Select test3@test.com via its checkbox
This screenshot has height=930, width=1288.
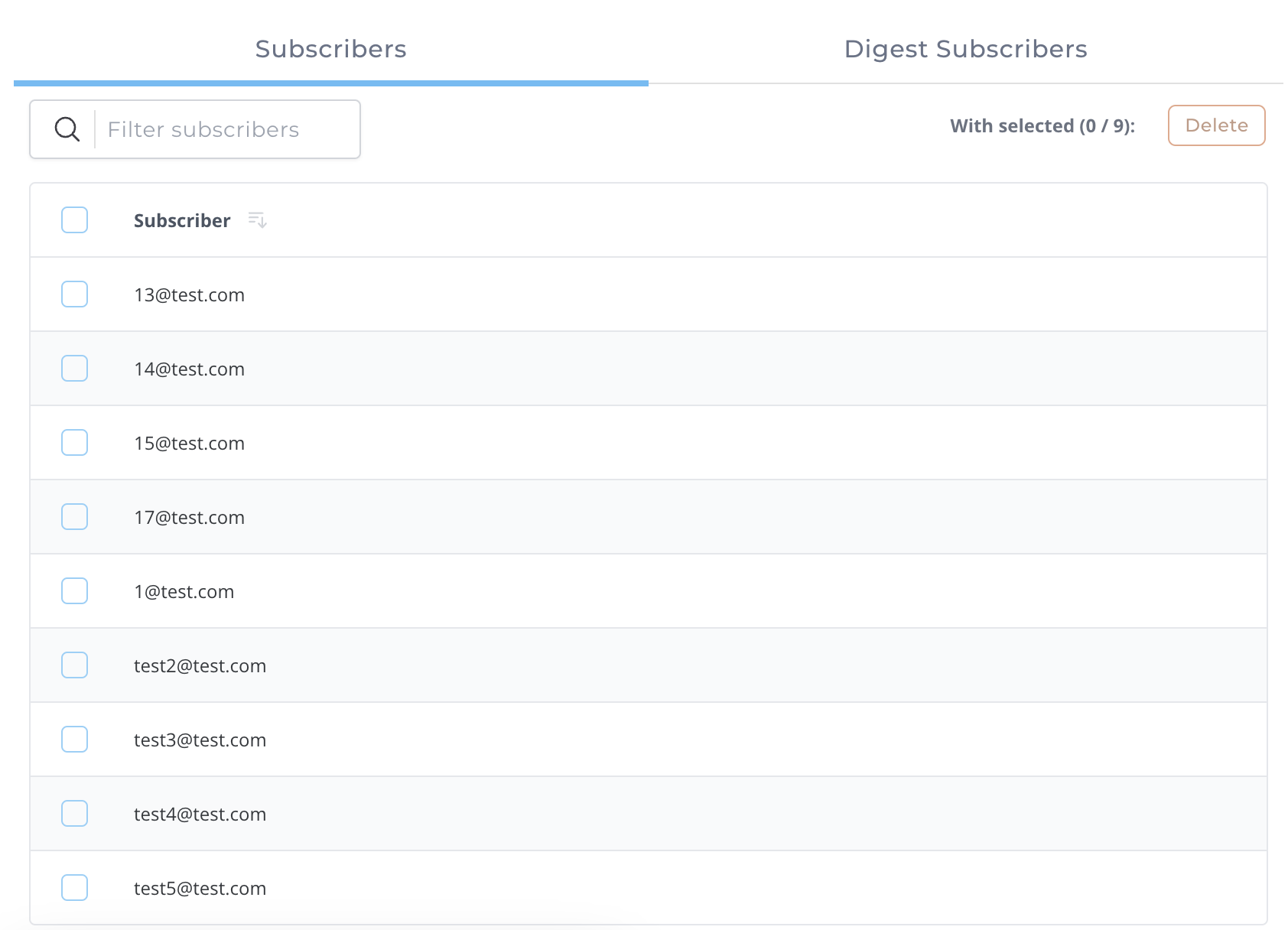(74, 739)
